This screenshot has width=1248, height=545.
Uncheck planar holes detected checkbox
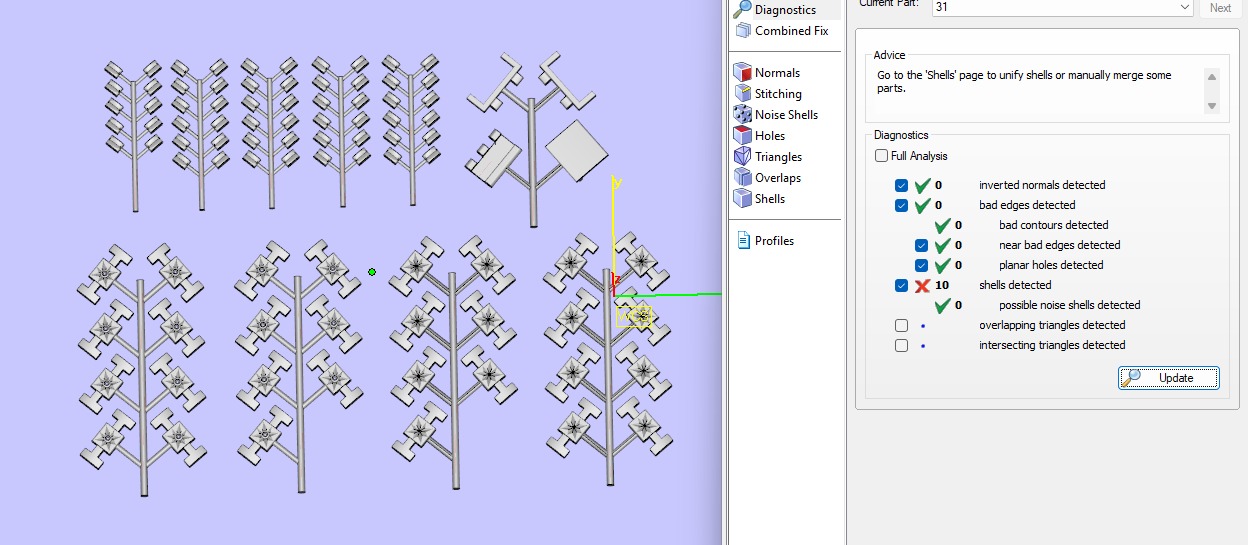point(921,265)
